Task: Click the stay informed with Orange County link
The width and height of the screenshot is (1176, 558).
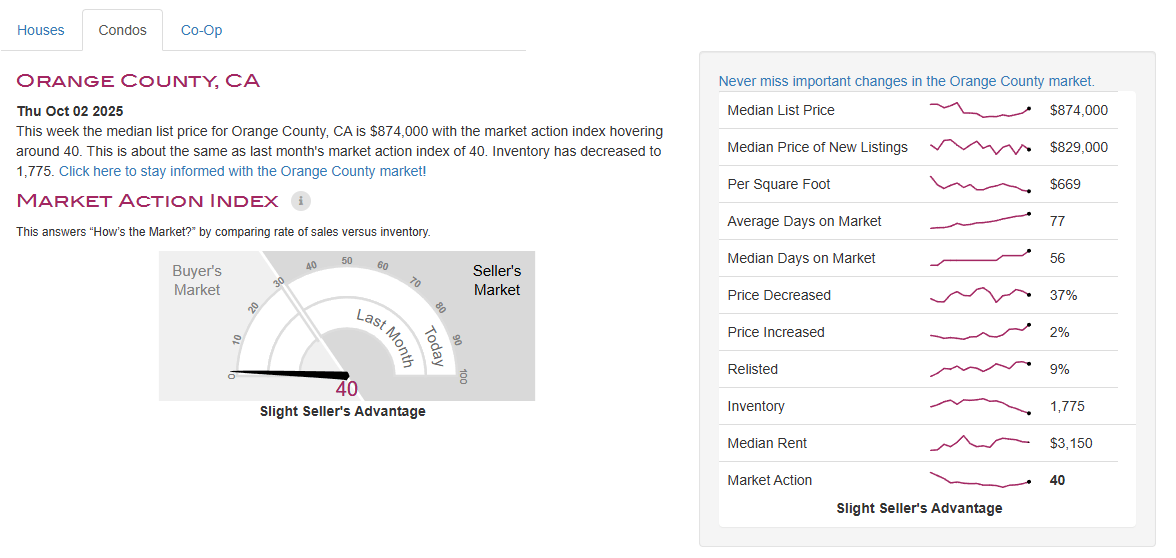Action: point(242,171)
